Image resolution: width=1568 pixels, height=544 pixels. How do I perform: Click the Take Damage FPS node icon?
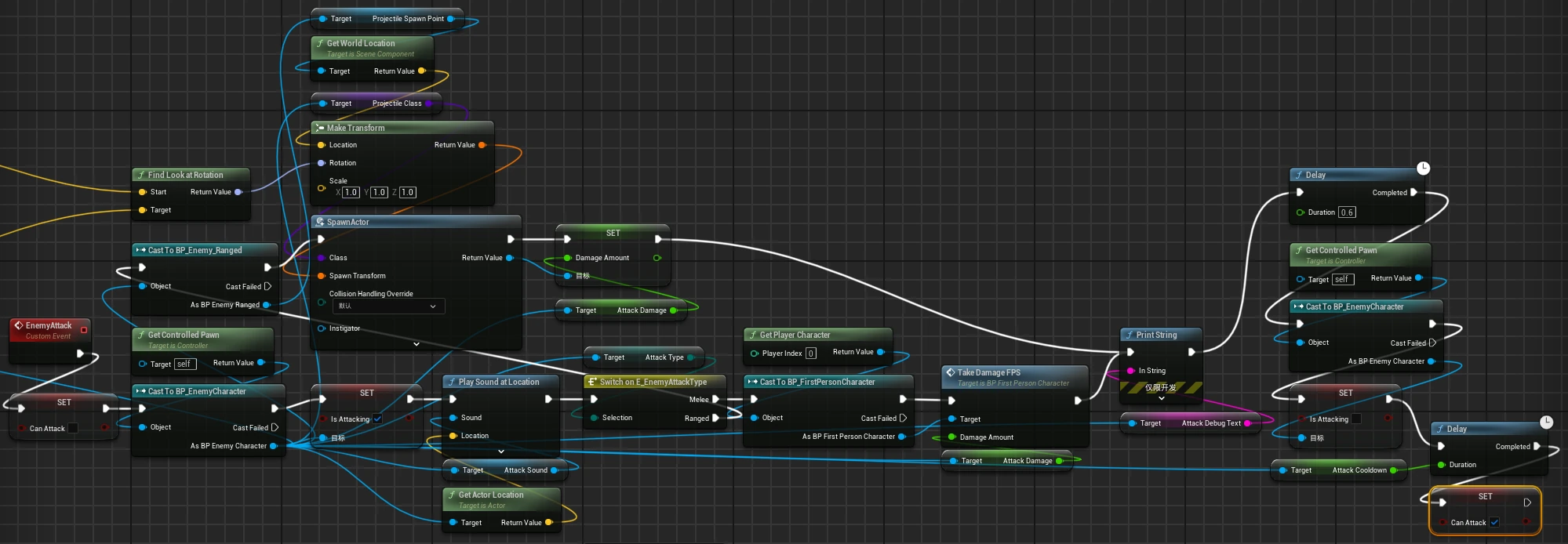[951, 372]
